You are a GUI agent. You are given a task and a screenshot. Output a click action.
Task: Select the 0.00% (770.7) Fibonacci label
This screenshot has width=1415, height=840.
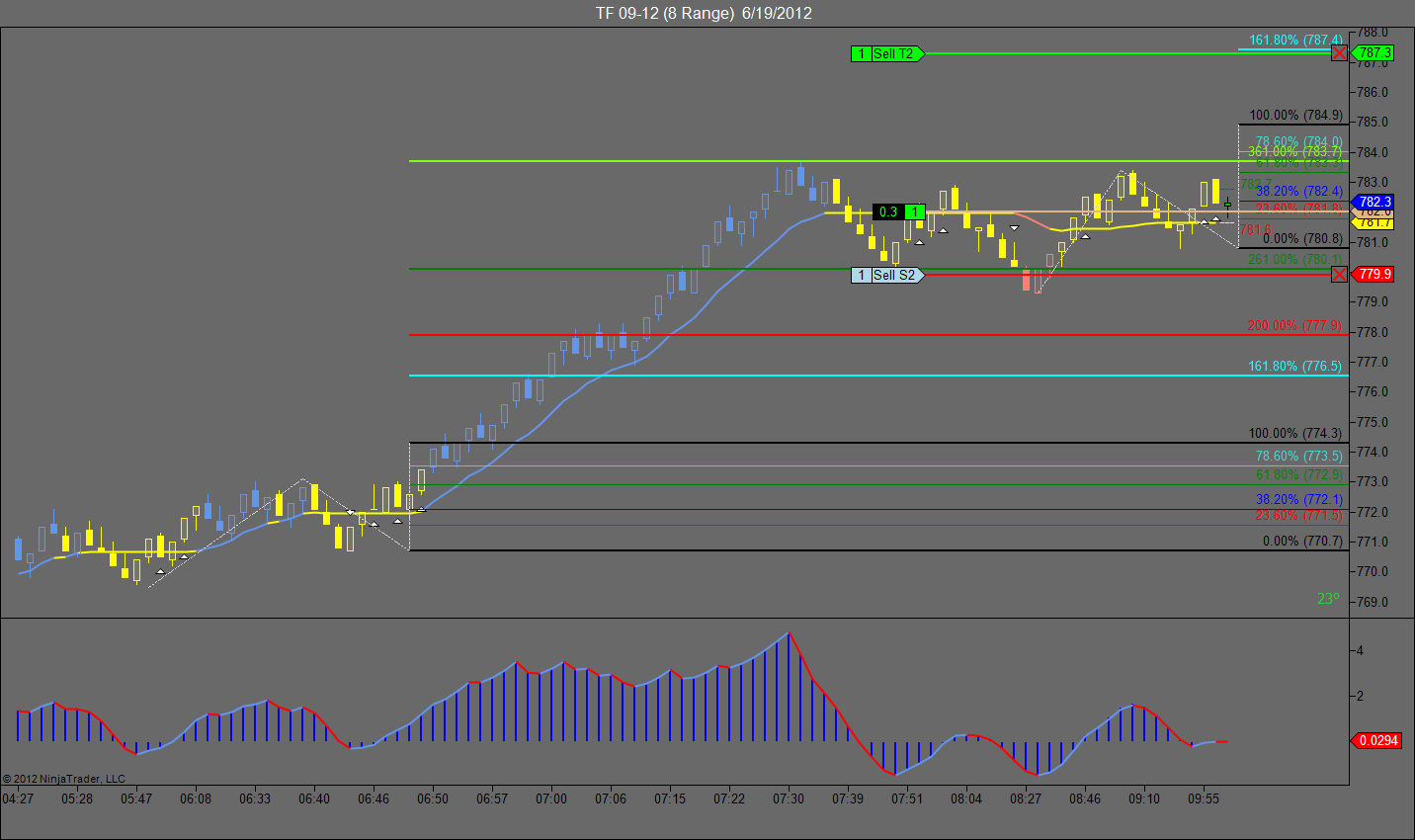pyautogui.click(x=1302, y=542)
